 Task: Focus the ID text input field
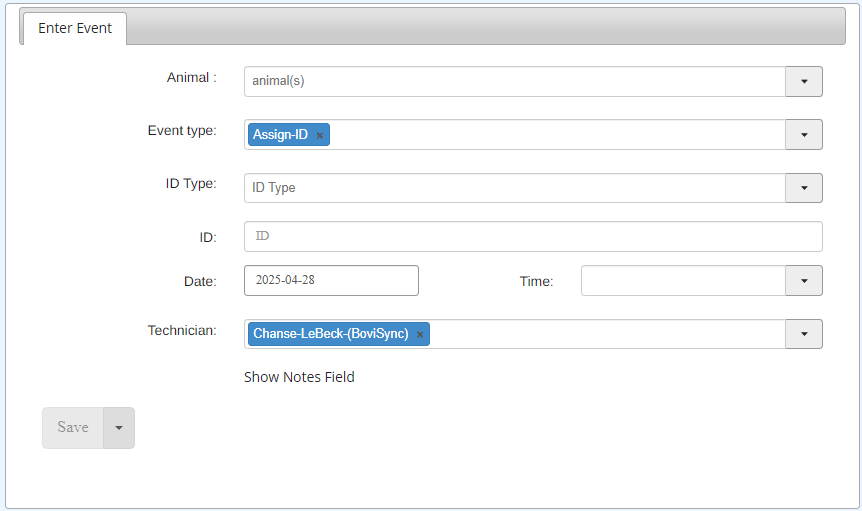tap(533, 236)
